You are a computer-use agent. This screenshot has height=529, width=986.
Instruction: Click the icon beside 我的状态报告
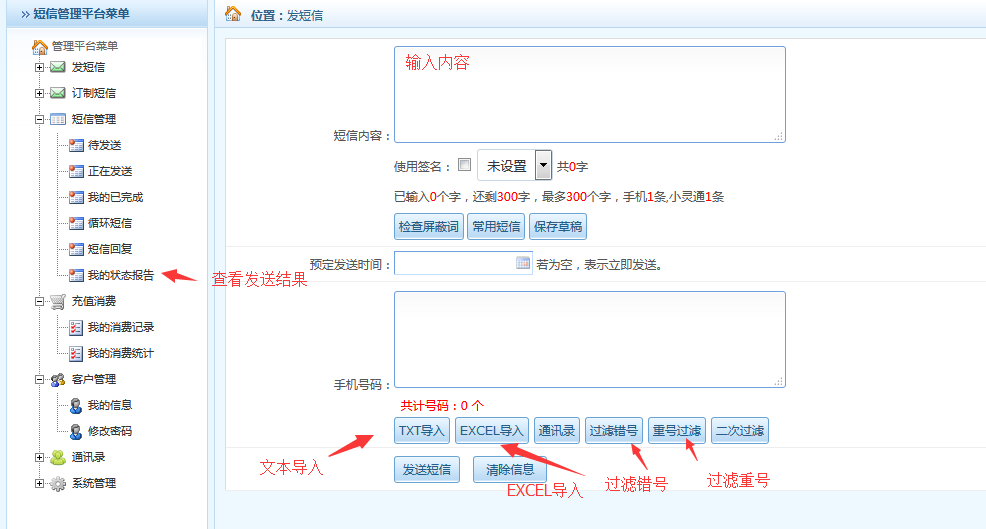(76, 276)
